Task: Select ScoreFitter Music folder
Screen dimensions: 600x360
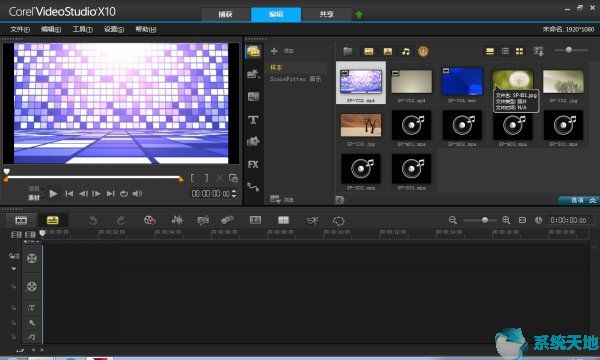Action: [x=296, y=79]
